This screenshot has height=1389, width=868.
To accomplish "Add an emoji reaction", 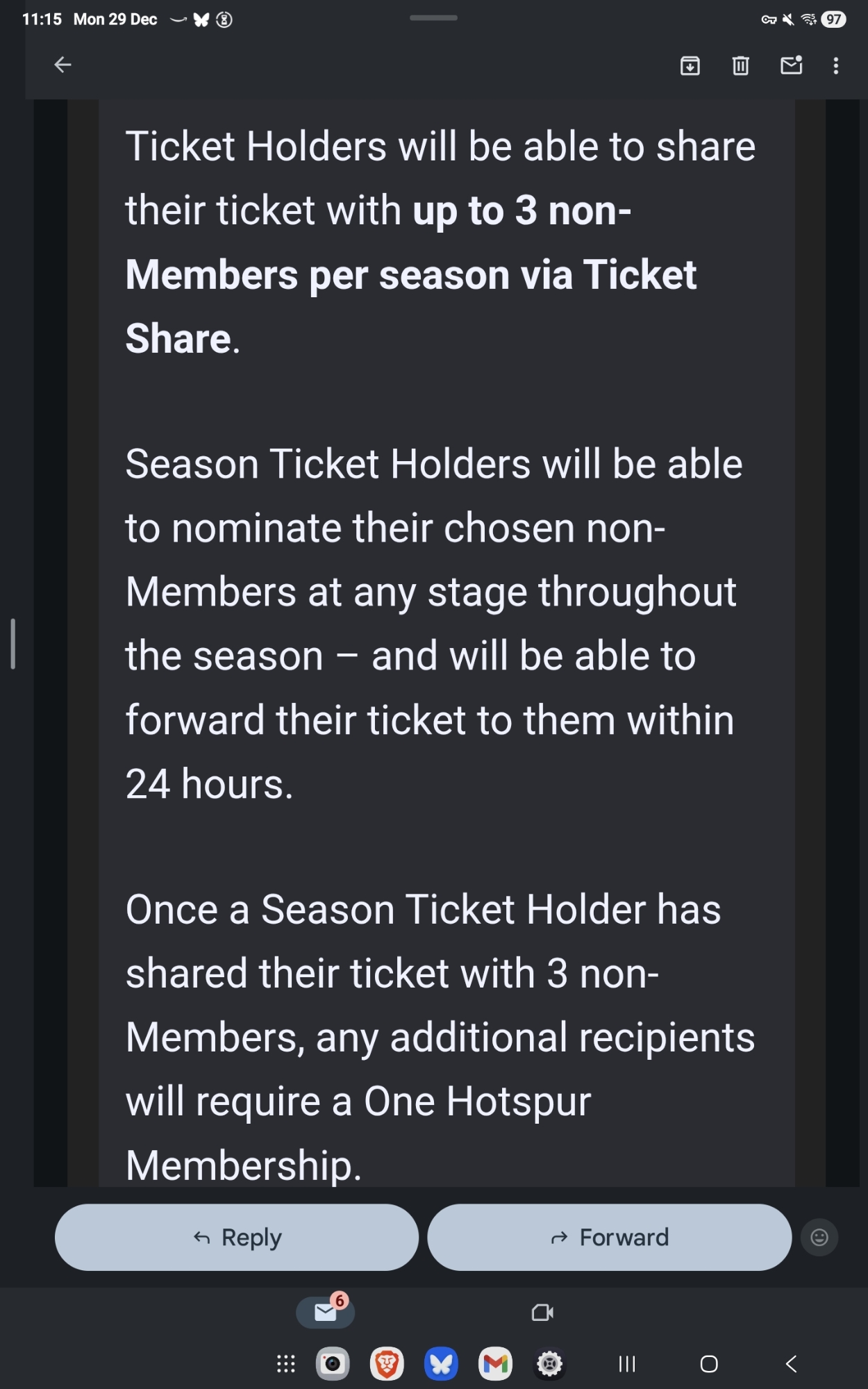I will point(819,1237).
